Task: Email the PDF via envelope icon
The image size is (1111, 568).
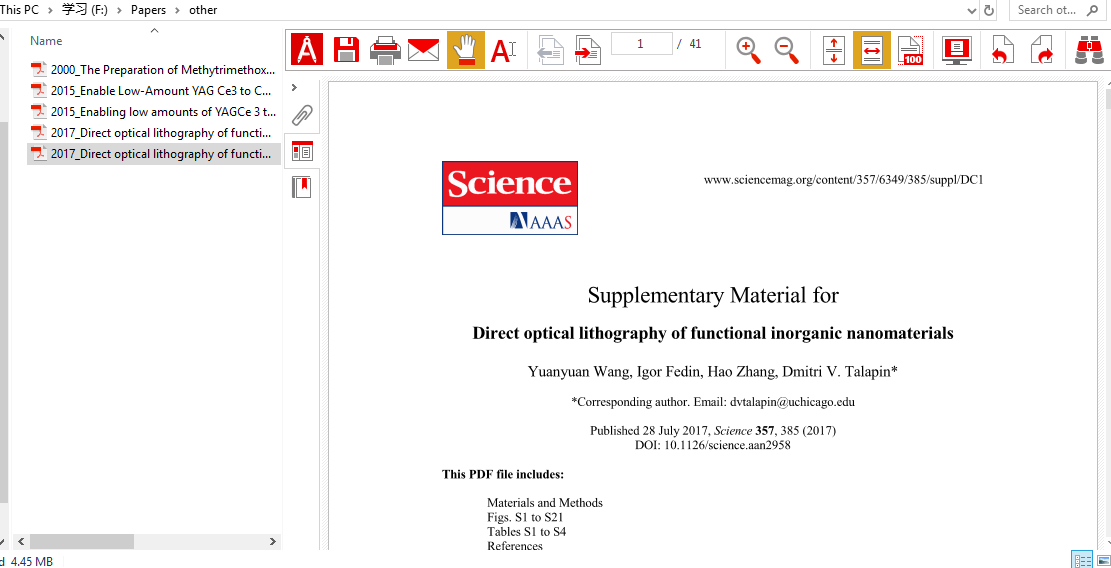Action: [x=424, y=50]
